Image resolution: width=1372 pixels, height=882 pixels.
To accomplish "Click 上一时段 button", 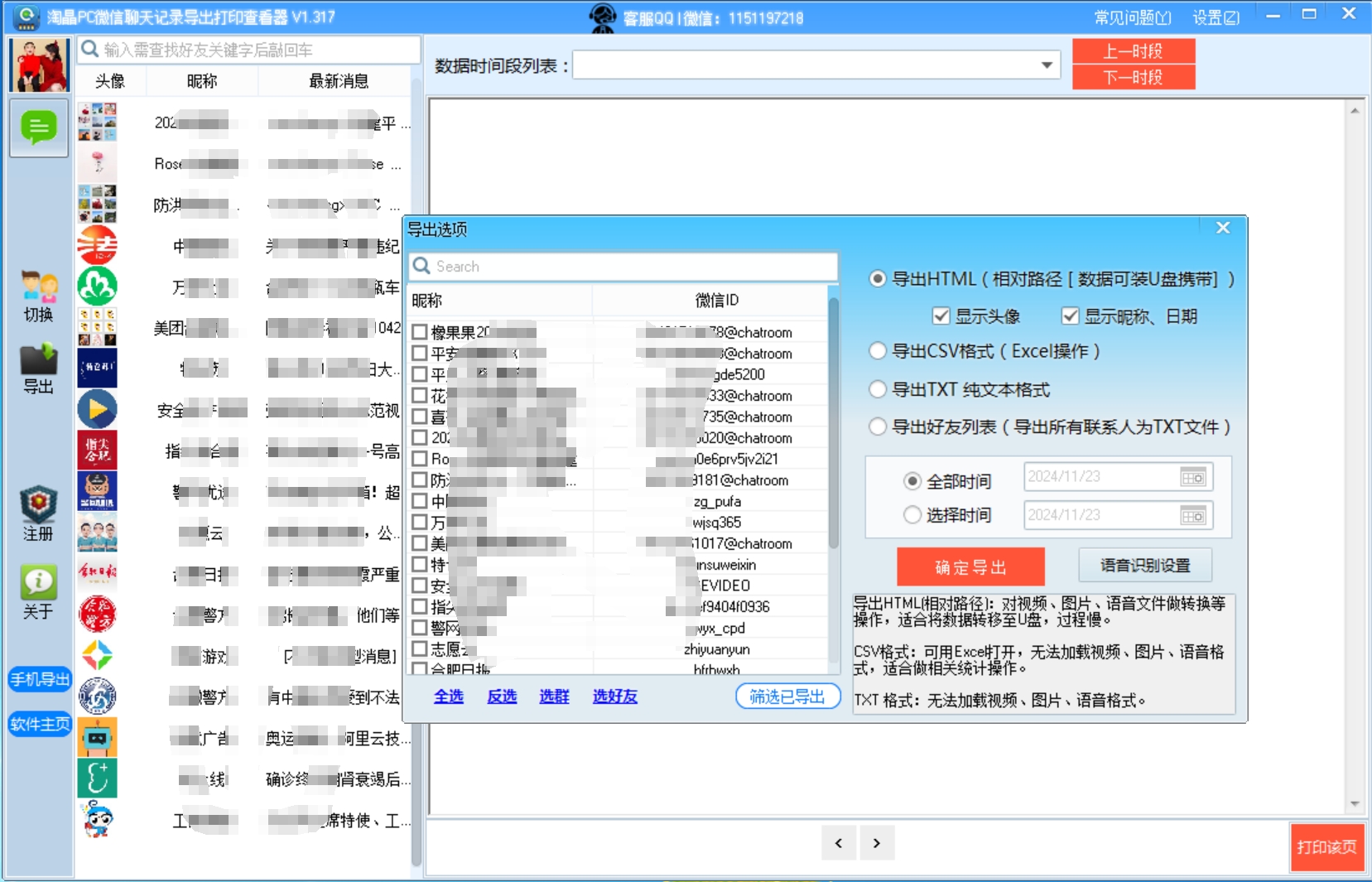I will click(x=1134, y=51).
